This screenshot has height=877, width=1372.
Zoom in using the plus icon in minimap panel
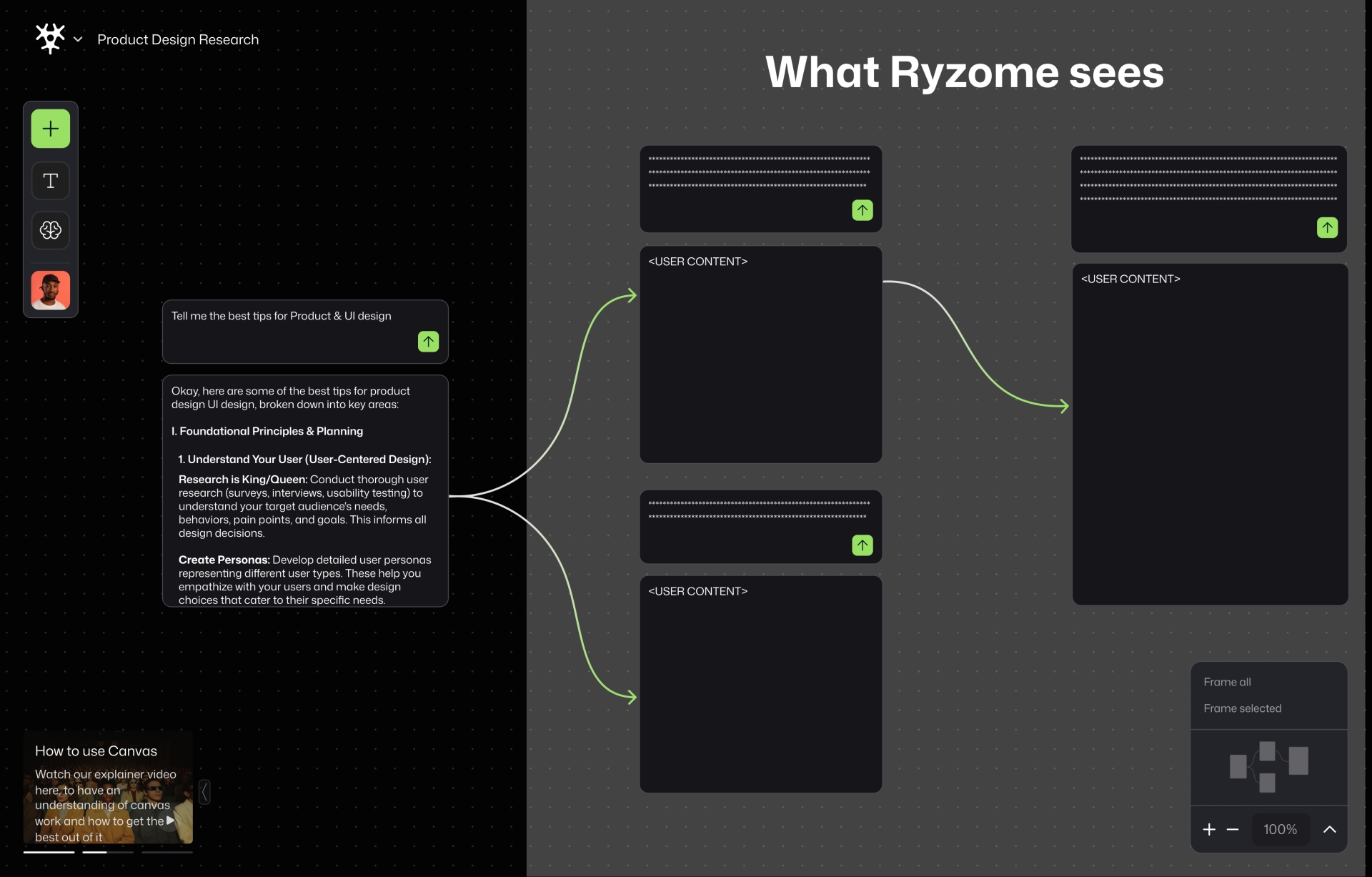pos(1208,829)
